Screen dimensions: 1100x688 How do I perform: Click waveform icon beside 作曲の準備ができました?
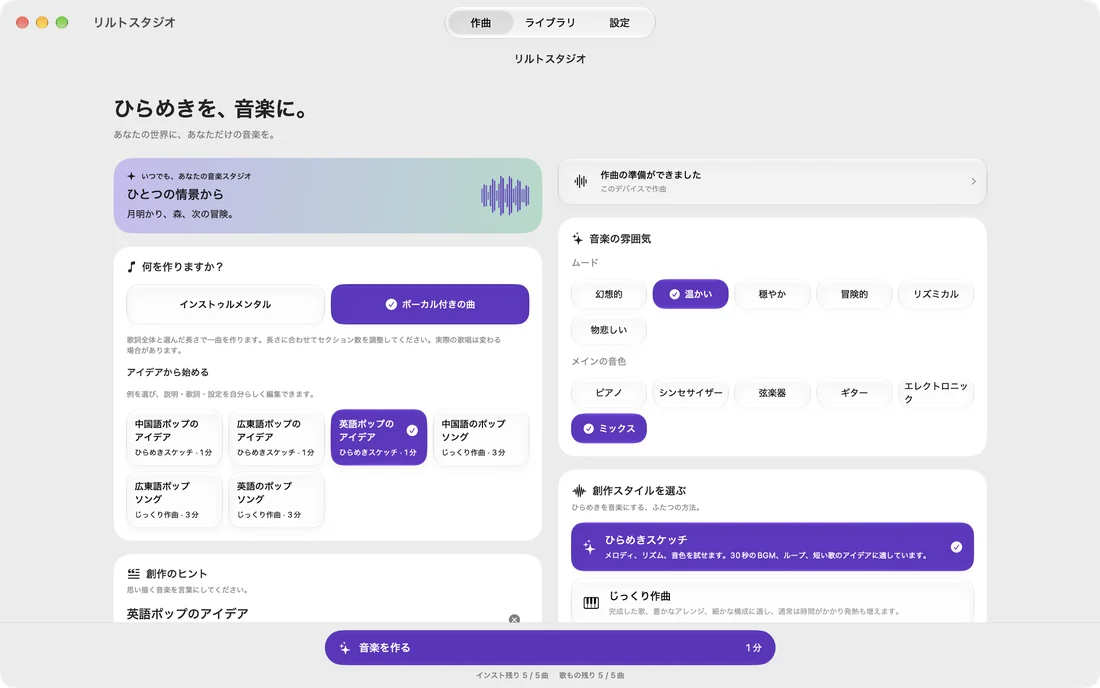coord(581,182)
